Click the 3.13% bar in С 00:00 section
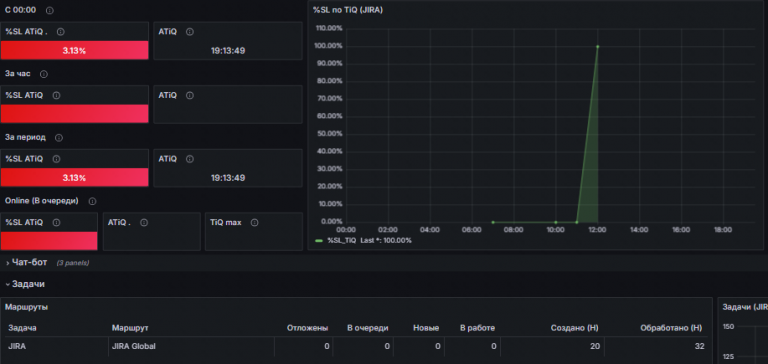 click(74, 50)
